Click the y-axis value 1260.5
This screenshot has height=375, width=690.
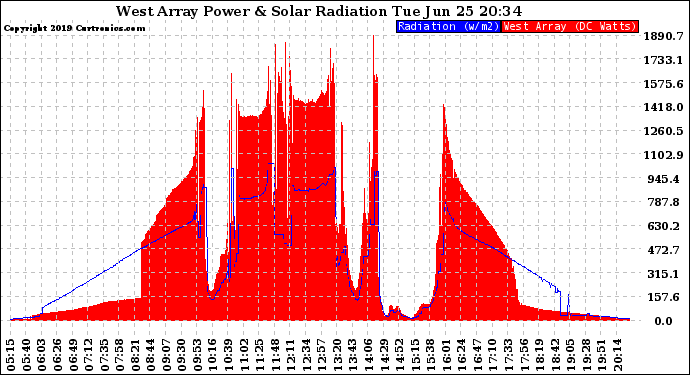(x=664, y=131)
